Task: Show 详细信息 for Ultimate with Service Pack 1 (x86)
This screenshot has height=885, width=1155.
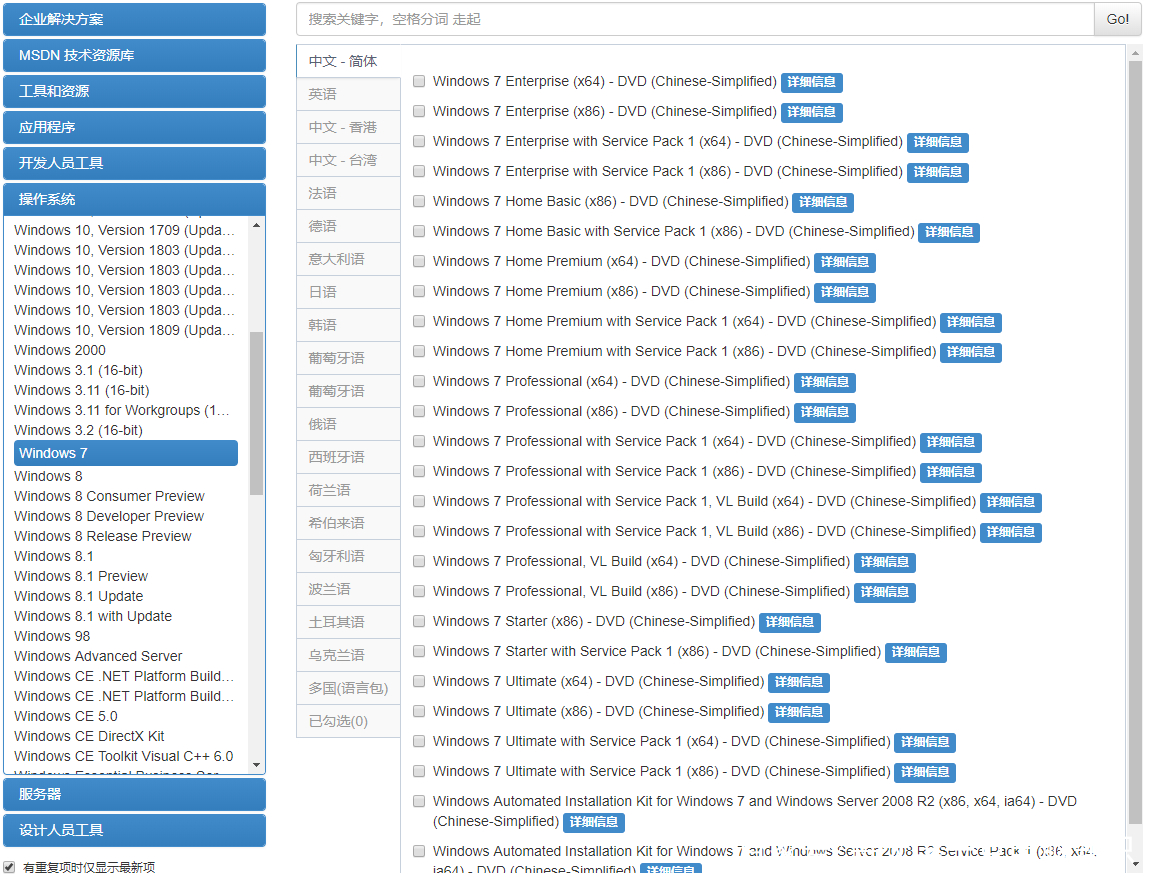Action: click(925, 772)
